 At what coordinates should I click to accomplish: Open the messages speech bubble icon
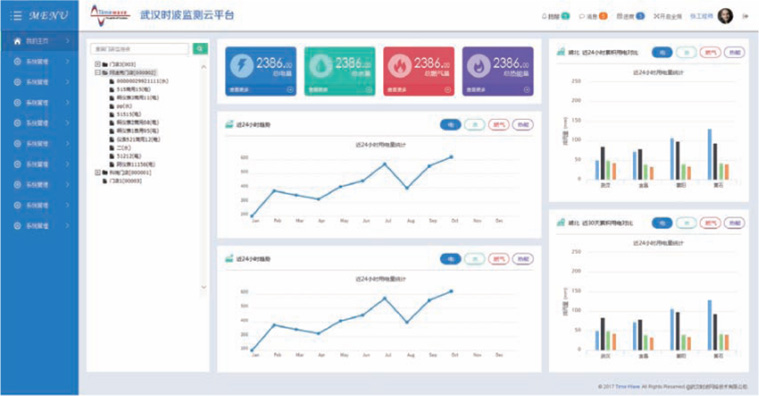(582, 16)
